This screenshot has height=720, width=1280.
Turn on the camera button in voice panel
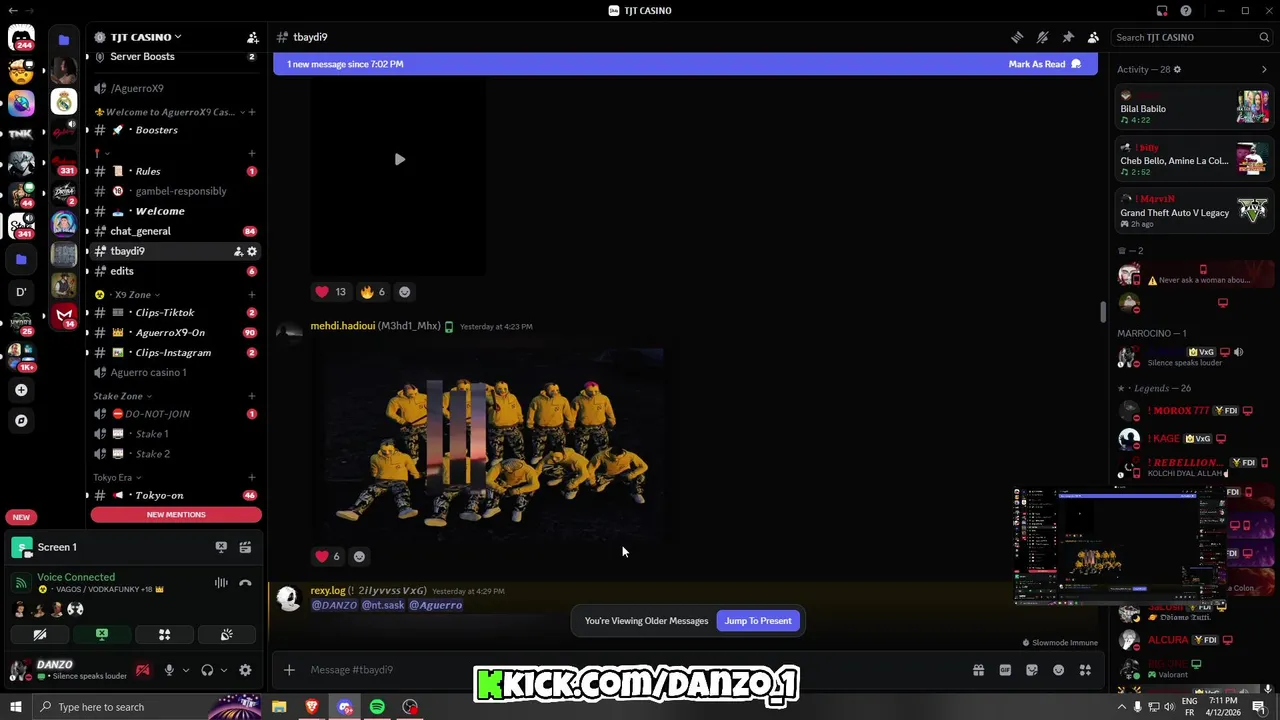tap(40, 634)
